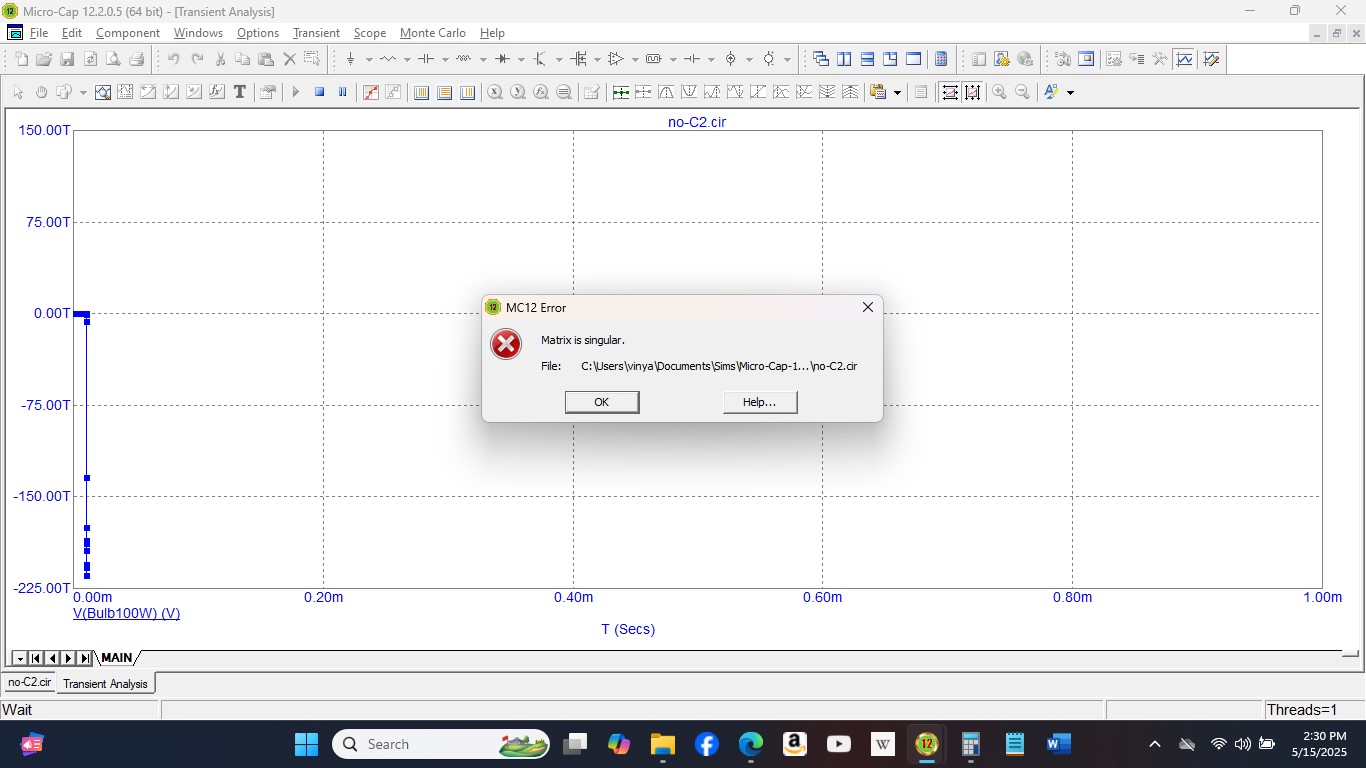Switch to the no-C2.cir tab
The width and height of the screenshot is (1366, 768).
29,682
